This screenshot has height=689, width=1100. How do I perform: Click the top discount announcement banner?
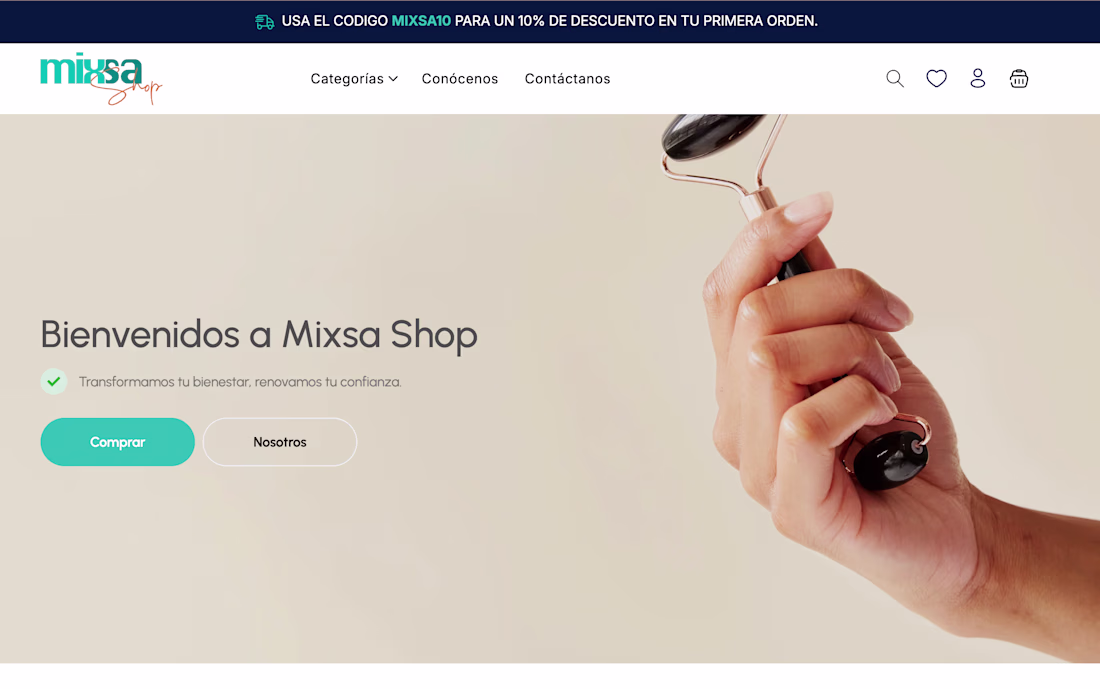(x=550, y=21)
